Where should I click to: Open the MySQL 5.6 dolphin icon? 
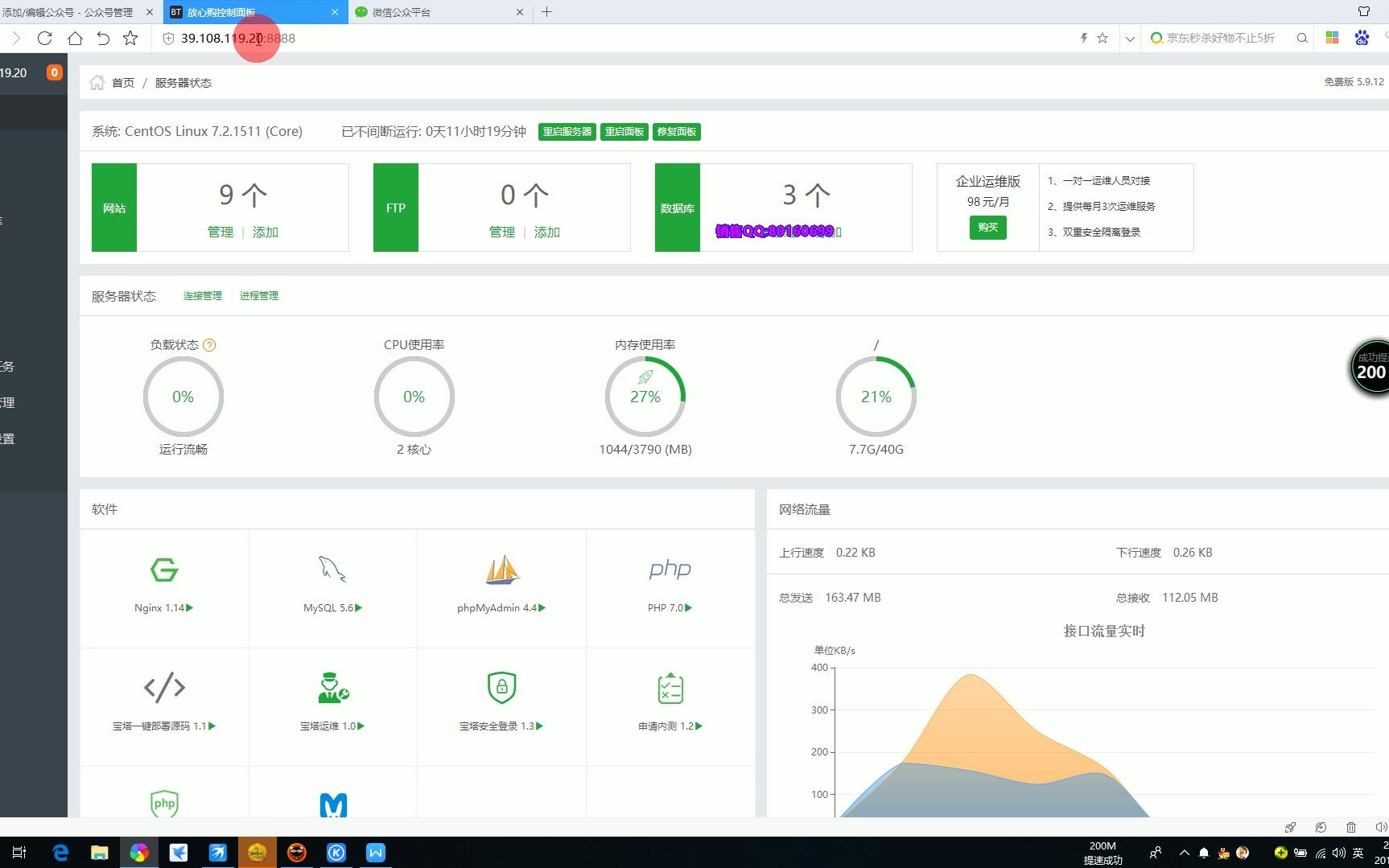[x=332, y=569]
